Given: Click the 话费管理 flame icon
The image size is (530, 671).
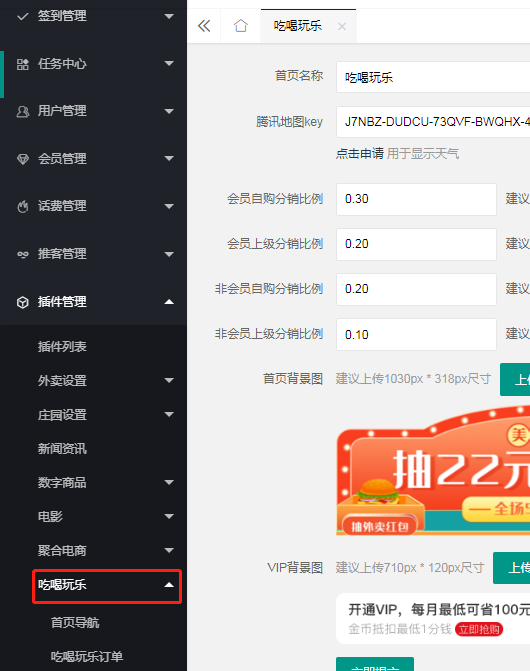Looking at the screenshot, I should (23, 207).
